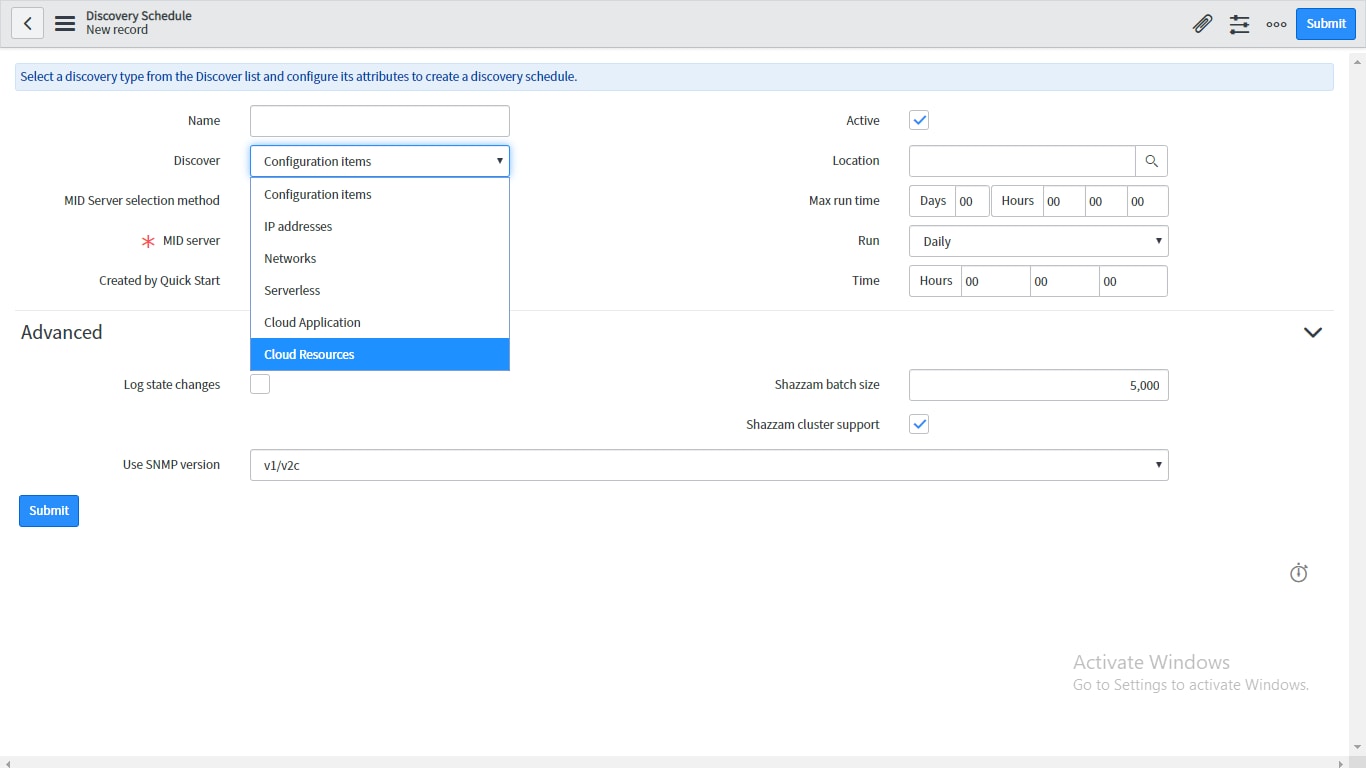Screen dimensions: 1366x768
Task: Click the MID server field label
Action: click(191, 241)
